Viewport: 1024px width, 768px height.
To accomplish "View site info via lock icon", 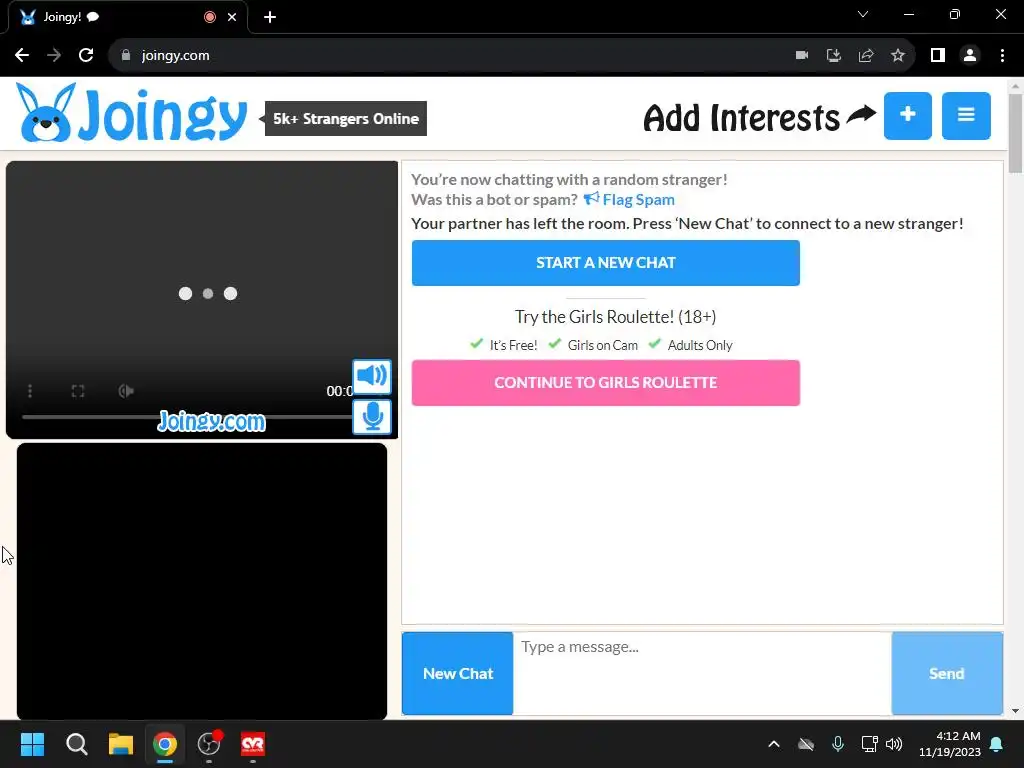I will 126,55.
